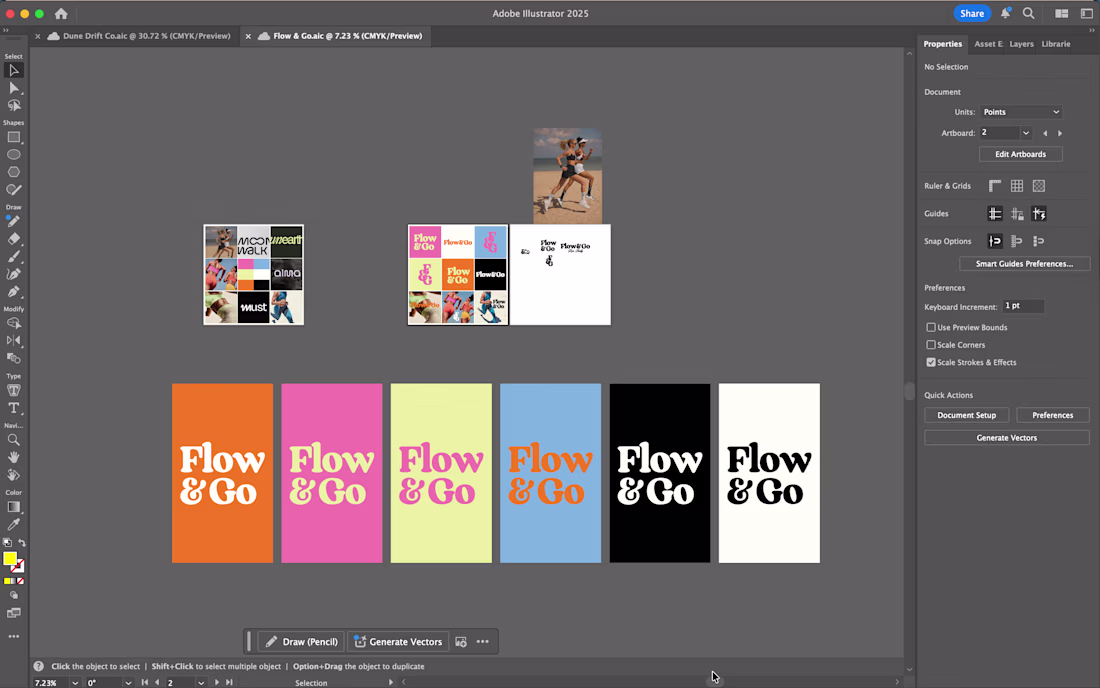Select the Eyedropper tool
1100x688 pixels.
[13, 525]
